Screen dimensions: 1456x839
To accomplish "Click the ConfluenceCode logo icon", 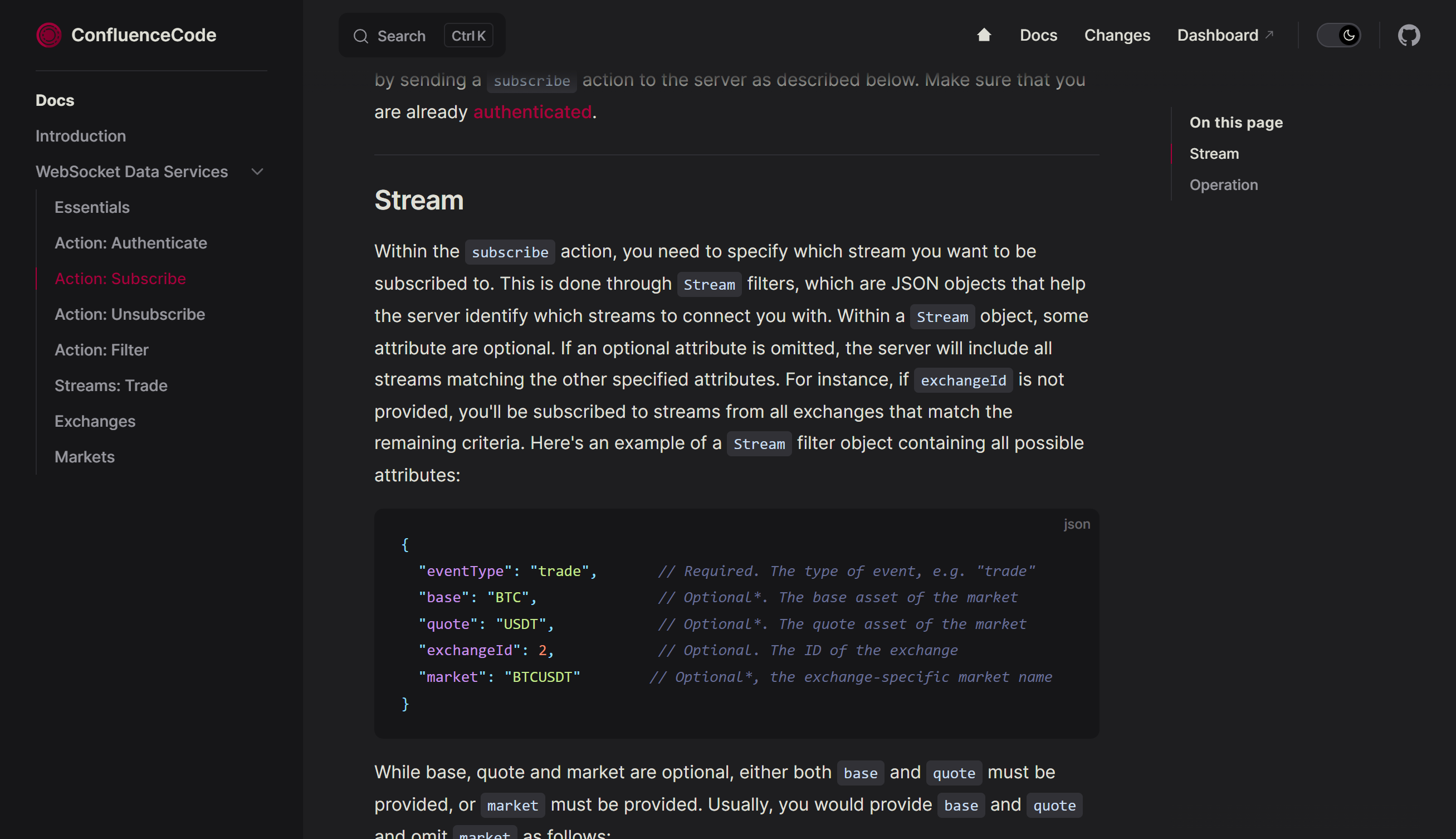I will point(49,35).
